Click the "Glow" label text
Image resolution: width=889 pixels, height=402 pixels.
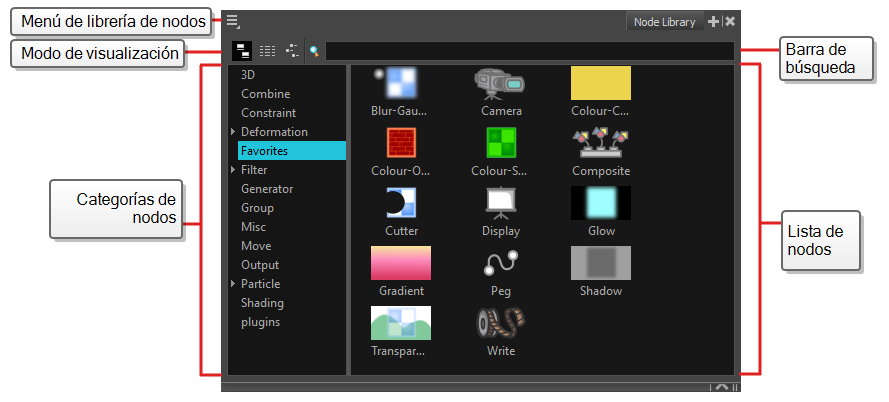click(601, 231)
